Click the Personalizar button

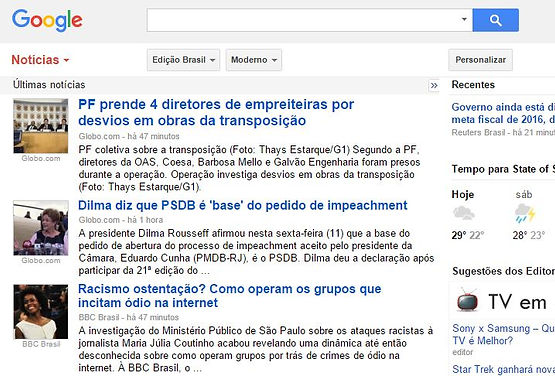[480, 60]
